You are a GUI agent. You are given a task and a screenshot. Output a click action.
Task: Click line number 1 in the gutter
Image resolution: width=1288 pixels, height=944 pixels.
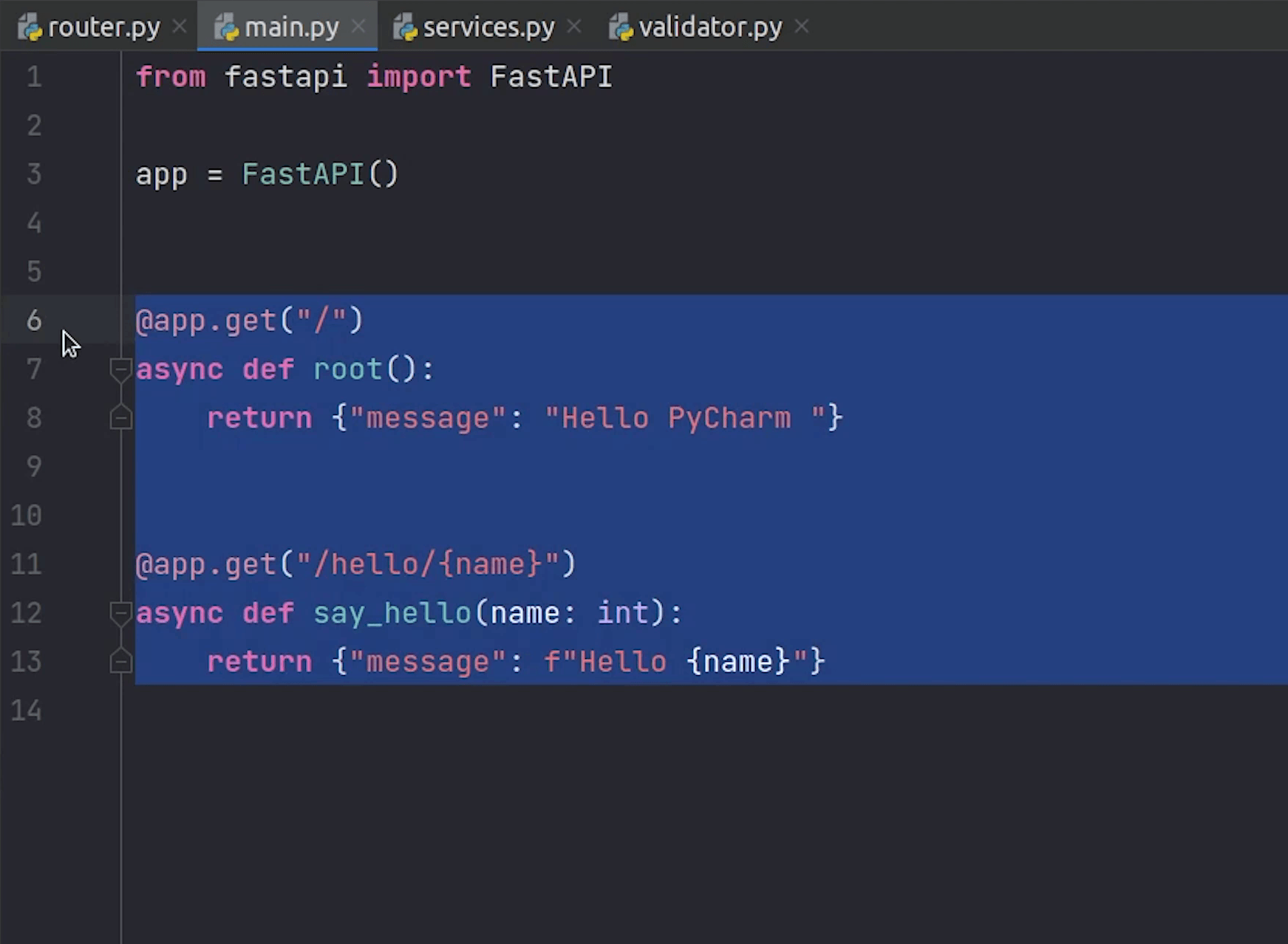tap(34, 77)
